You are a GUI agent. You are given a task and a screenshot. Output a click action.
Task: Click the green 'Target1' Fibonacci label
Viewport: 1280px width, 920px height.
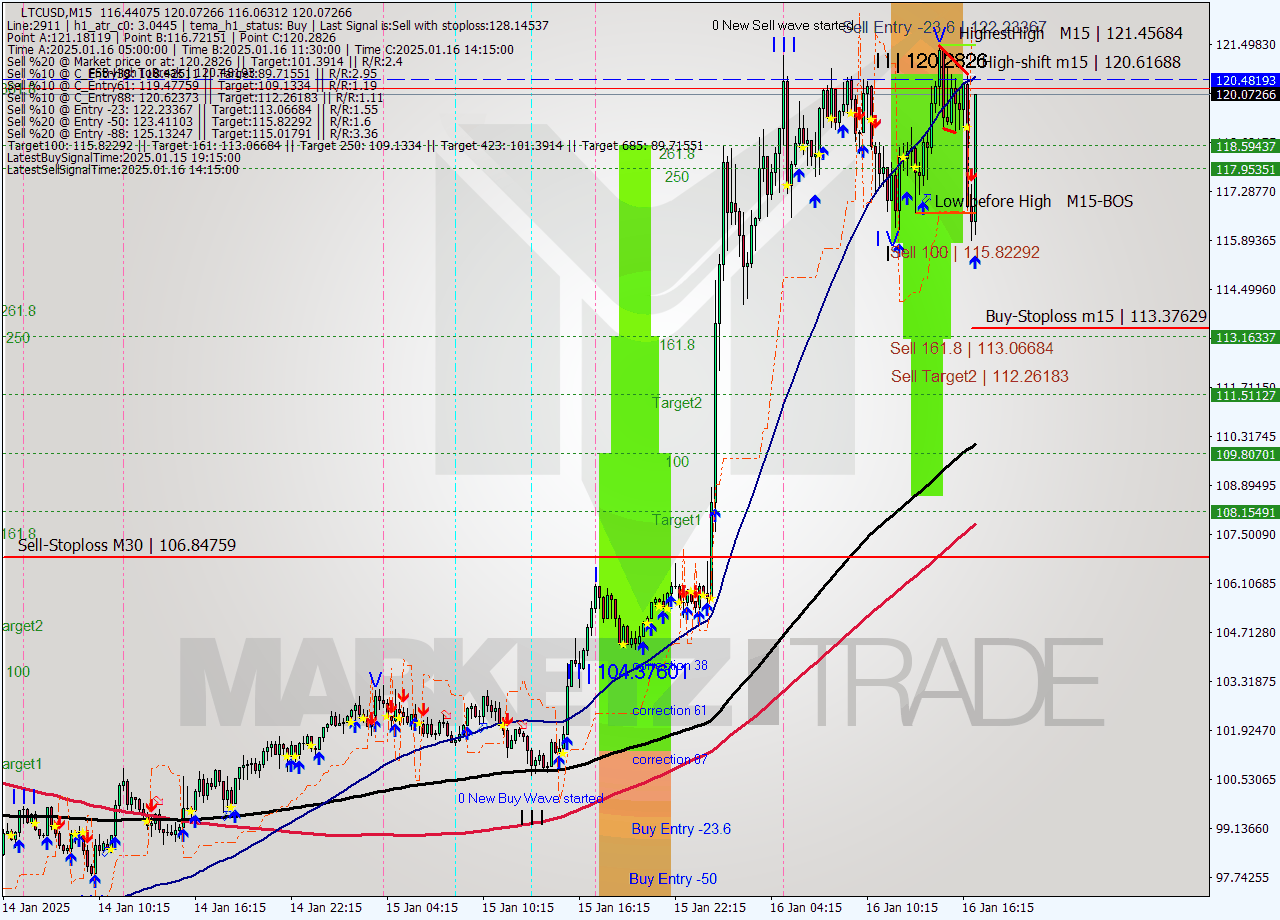[x=677, y=520]
